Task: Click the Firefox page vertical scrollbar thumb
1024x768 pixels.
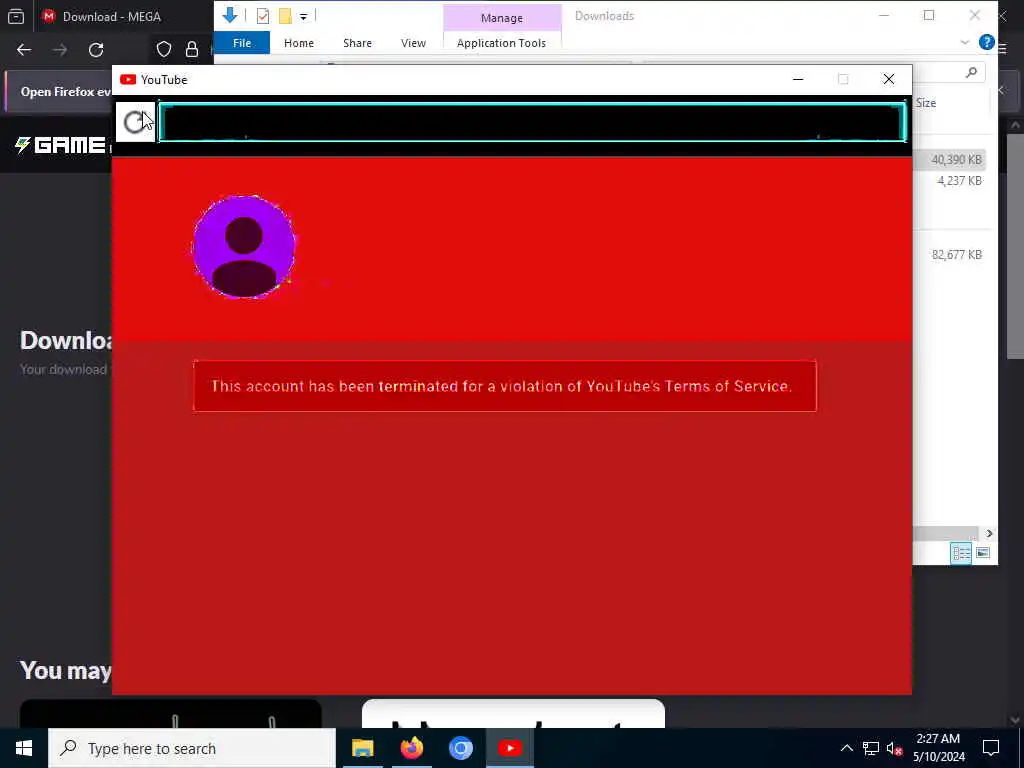Action: 1014,246
